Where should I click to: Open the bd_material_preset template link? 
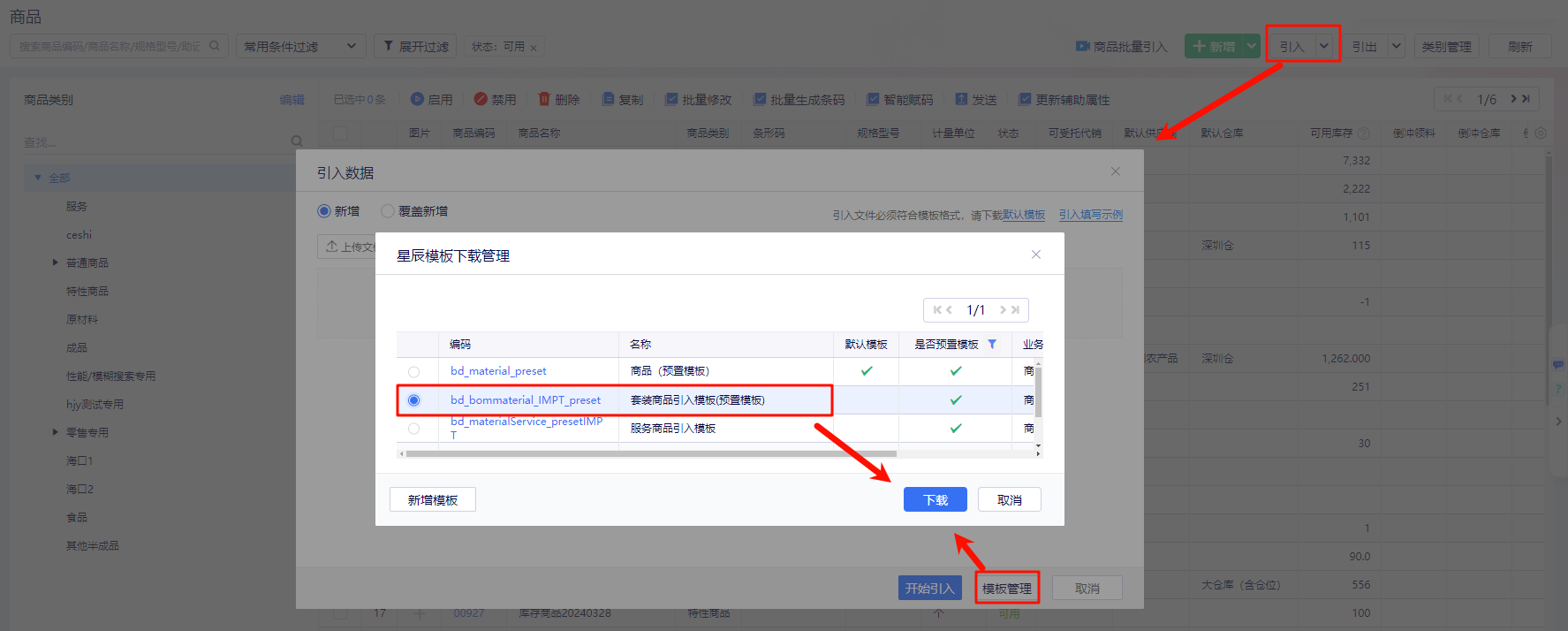pyautogui.click(x=498, y=371)
